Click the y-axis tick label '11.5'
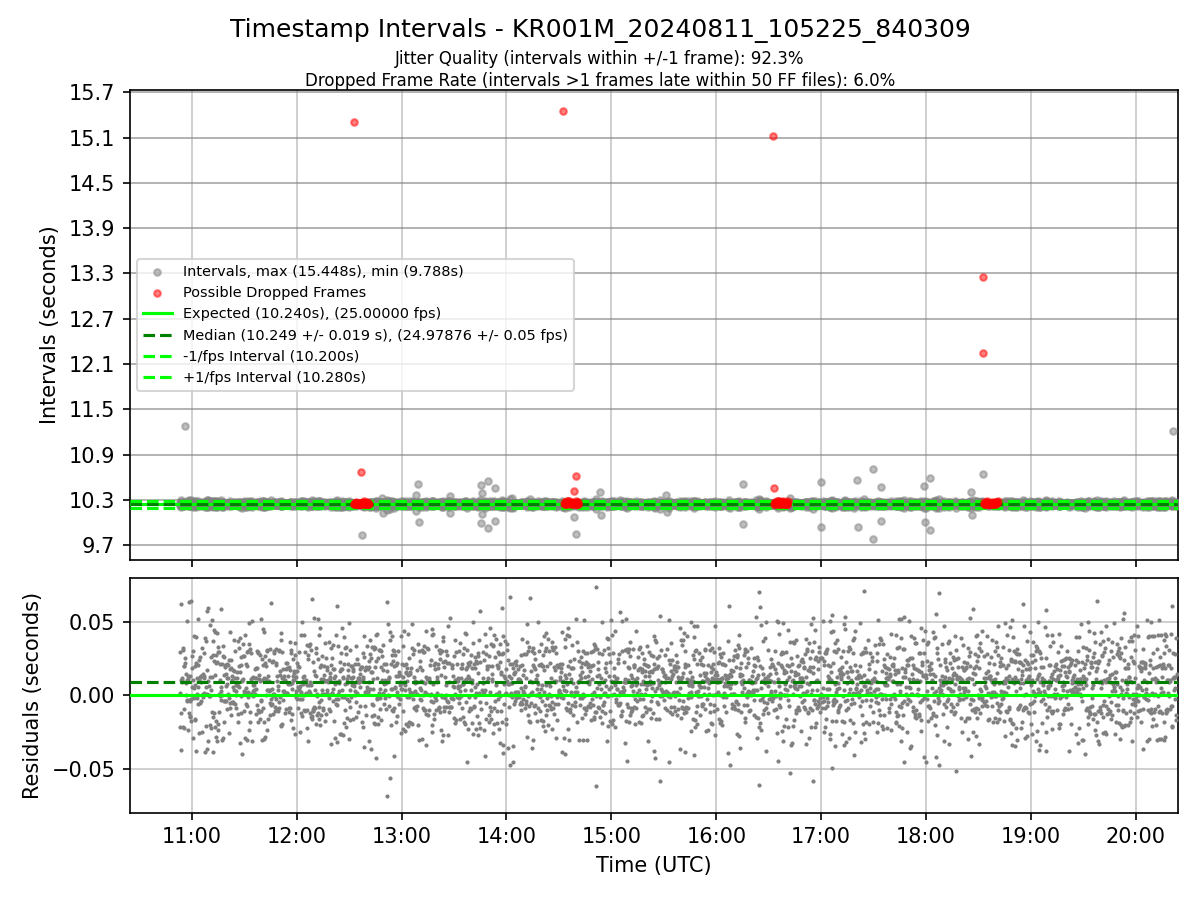This screenshot has width=1200, height=900. (x=94, y=410)
